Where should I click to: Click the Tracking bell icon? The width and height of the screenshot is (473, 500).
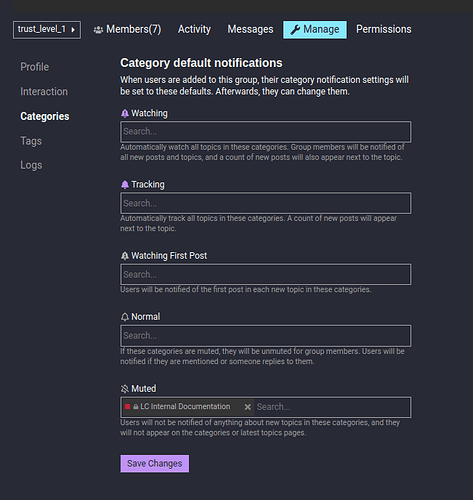point(125,185)
